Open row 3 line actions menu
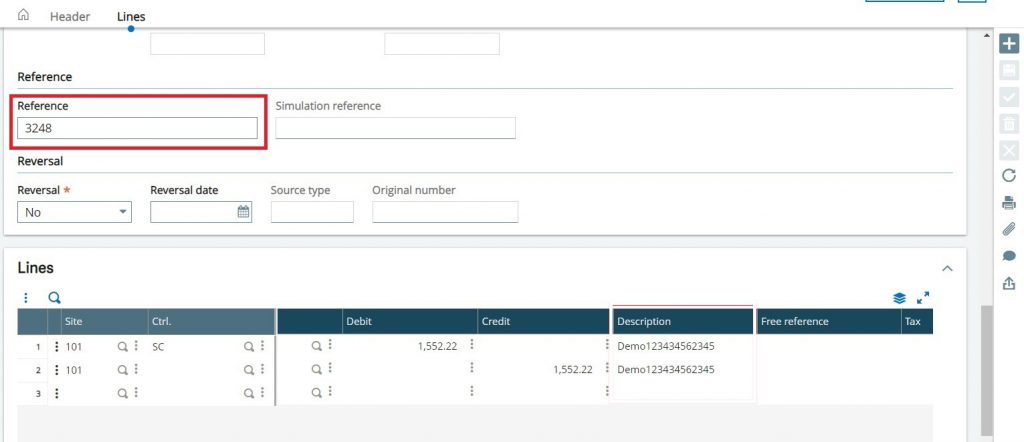The width and height of the screenshot is (1024, 442). pos(57,394)
